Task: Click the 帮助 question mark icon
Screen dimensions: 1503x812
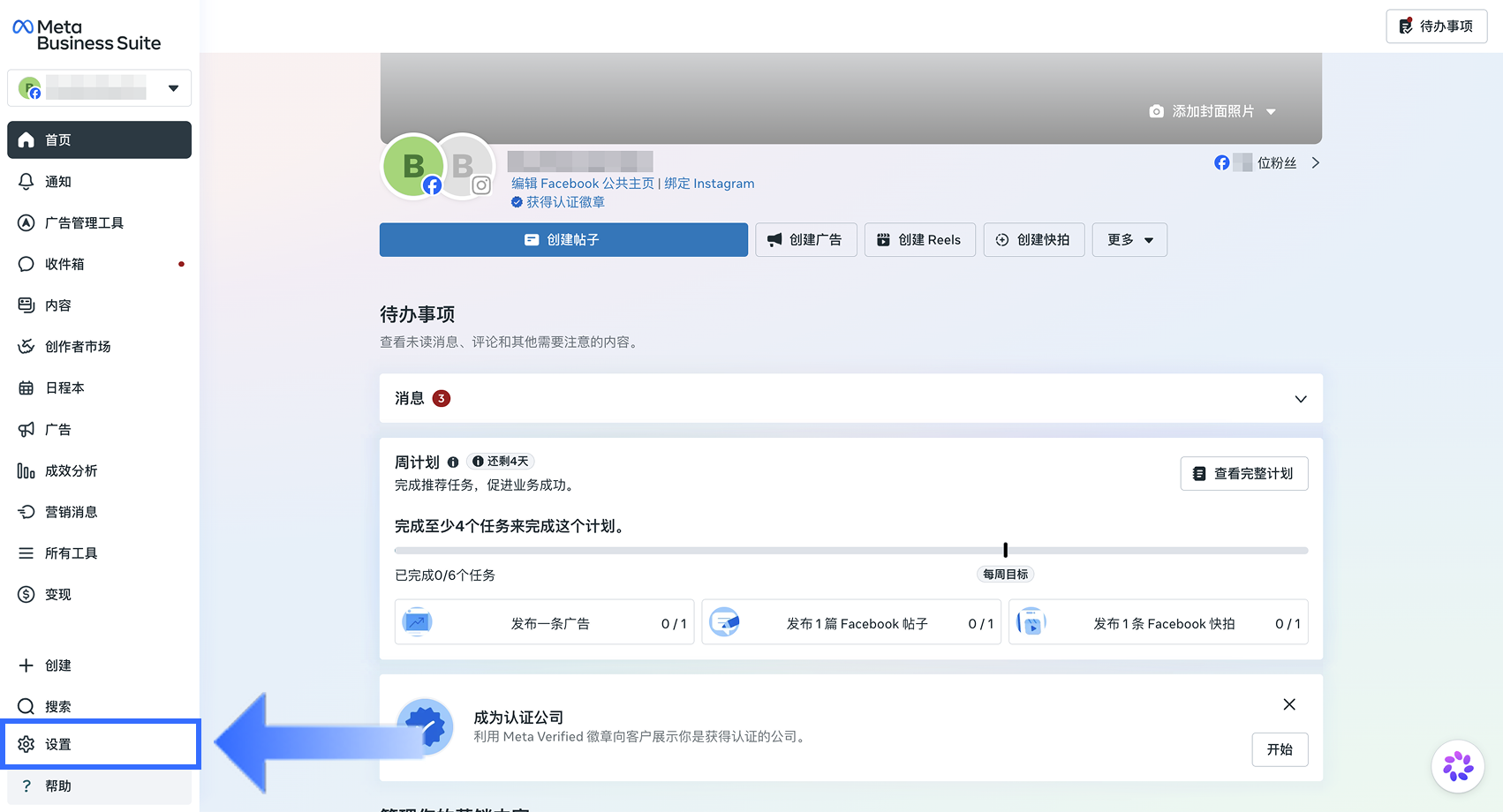Action: [x=26, y=786]
